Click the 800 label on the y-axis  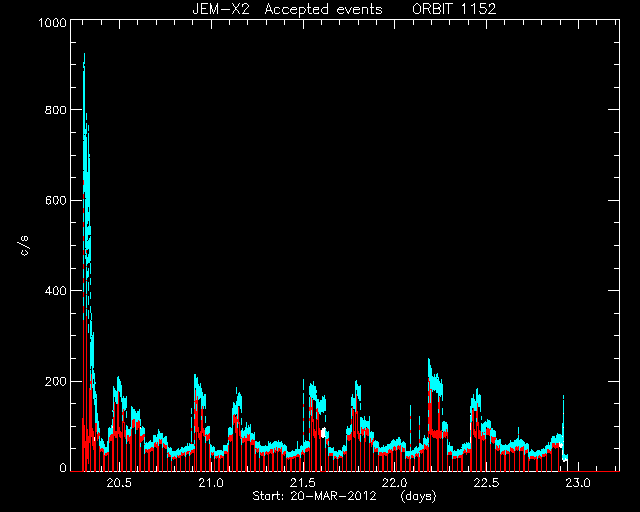55,110
